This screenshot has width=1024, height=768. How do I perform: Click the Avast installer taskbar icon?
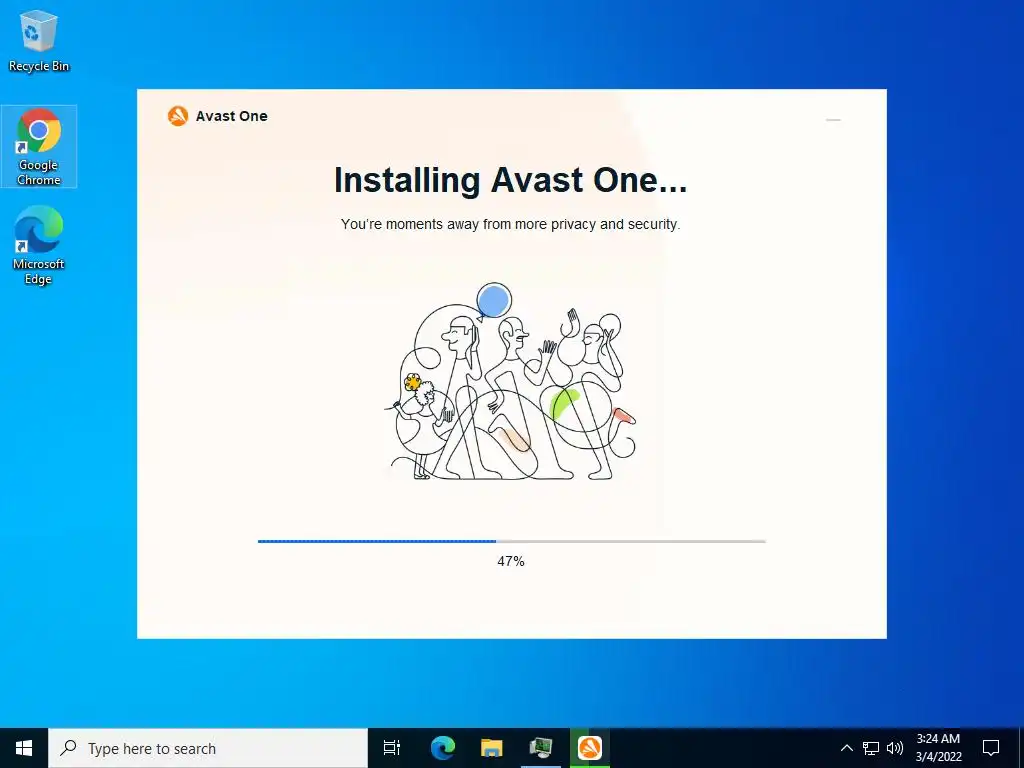pyautogui.click(x=590, y=748)
